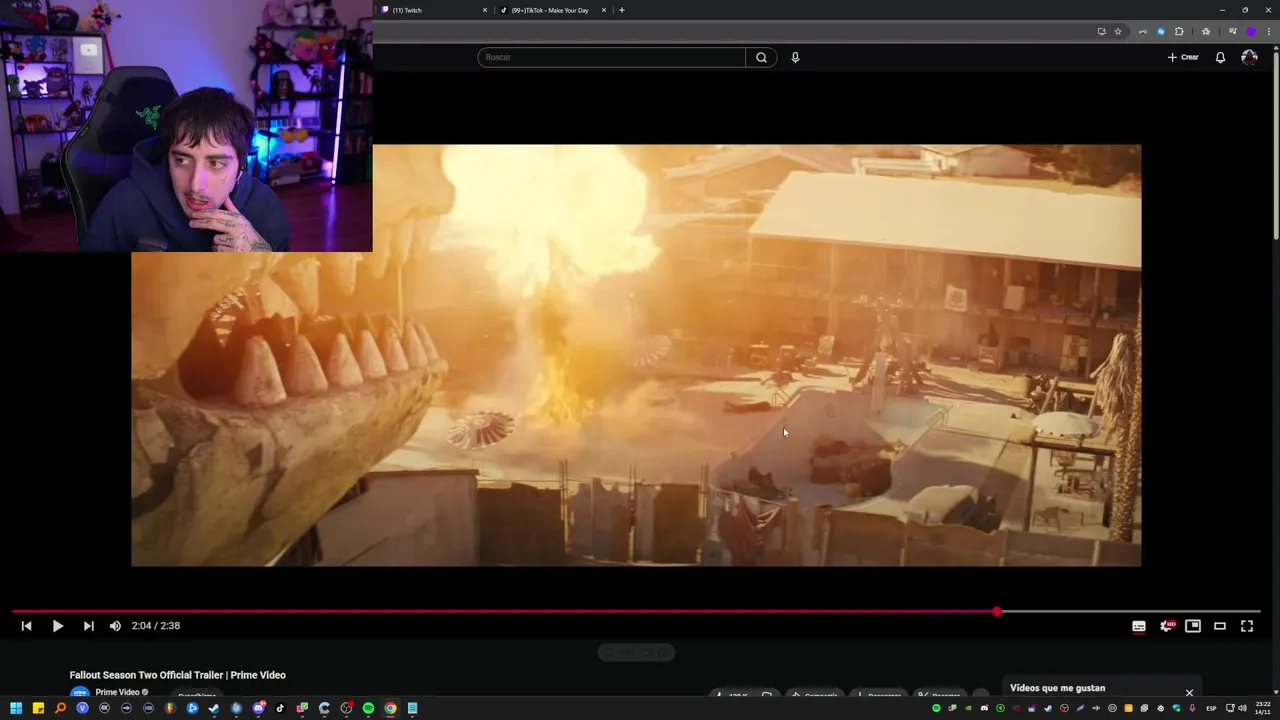Open the notifications bell
Viewport: 1280px width, 720px height.
click(1220, 57)
